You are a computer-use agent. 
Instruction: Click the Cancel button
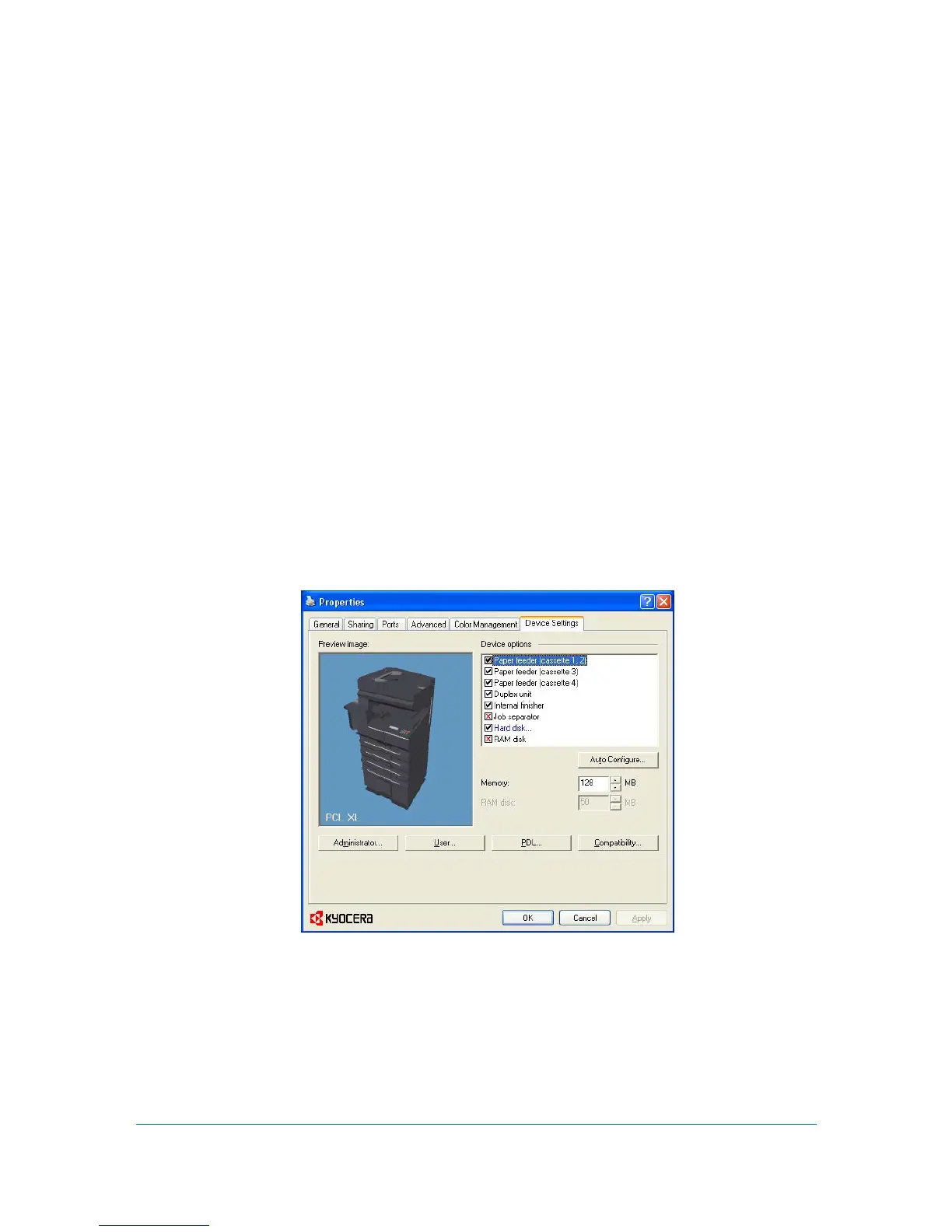click(x=585, y=918)
